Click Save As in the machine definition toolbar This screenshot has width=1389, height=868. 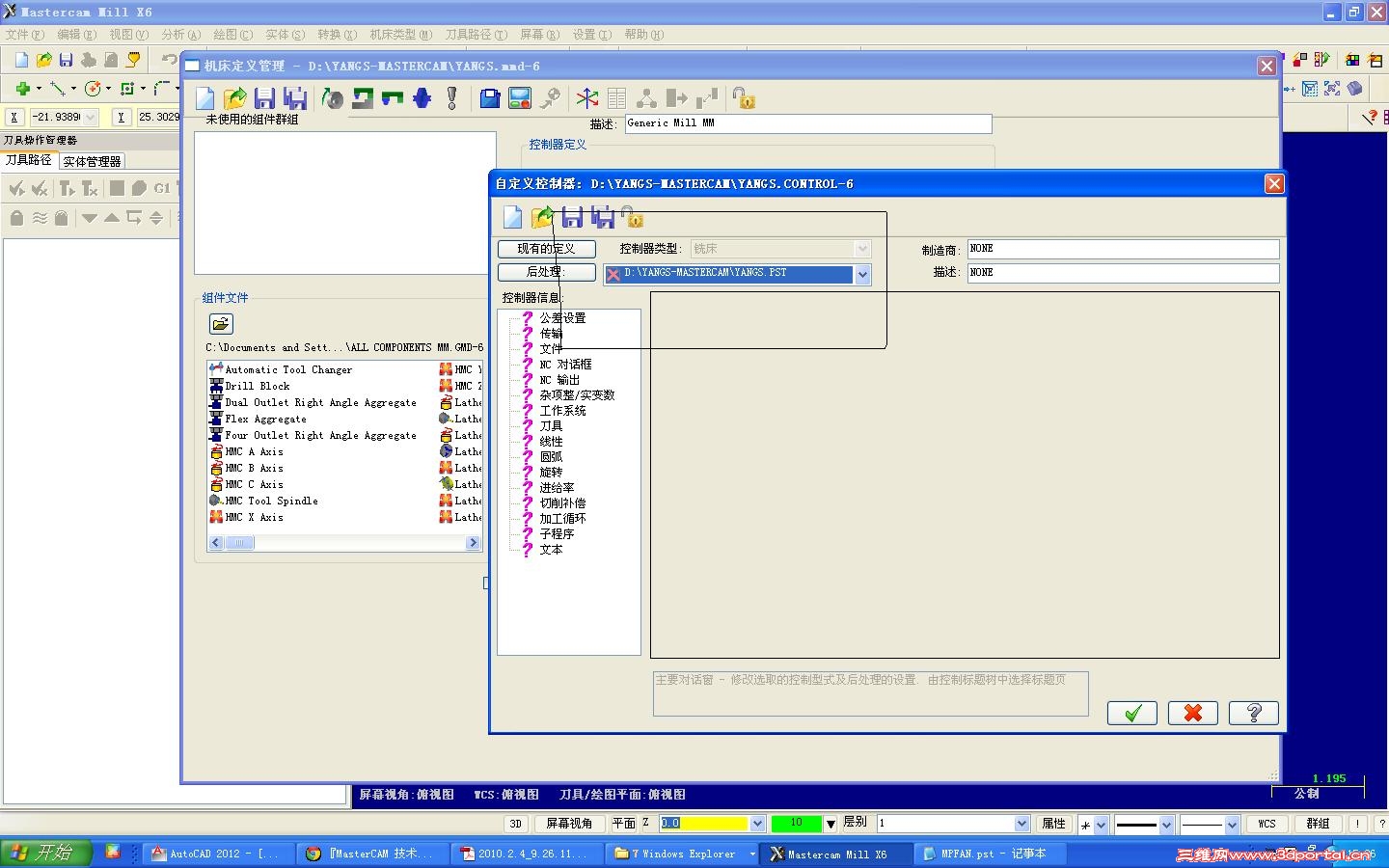295,98
